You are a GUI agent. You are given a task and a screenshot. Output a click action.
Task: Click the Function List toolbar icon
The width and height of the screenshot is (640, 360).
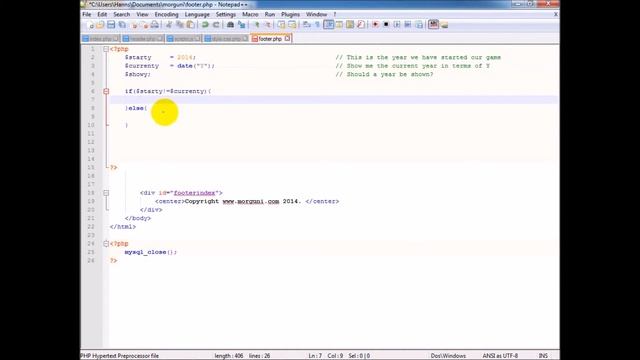click(361, 25)
